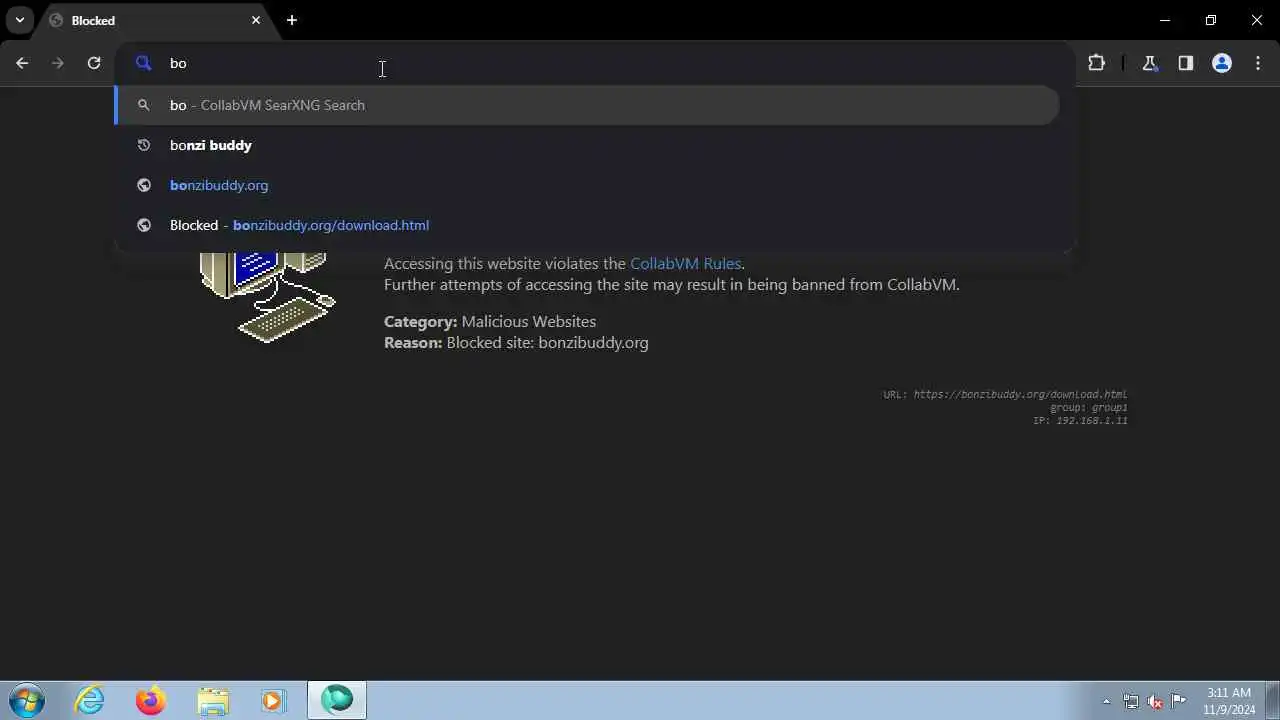Click the 'Blocked site: bonzibuddy.org' text

(x=547, y=343)
